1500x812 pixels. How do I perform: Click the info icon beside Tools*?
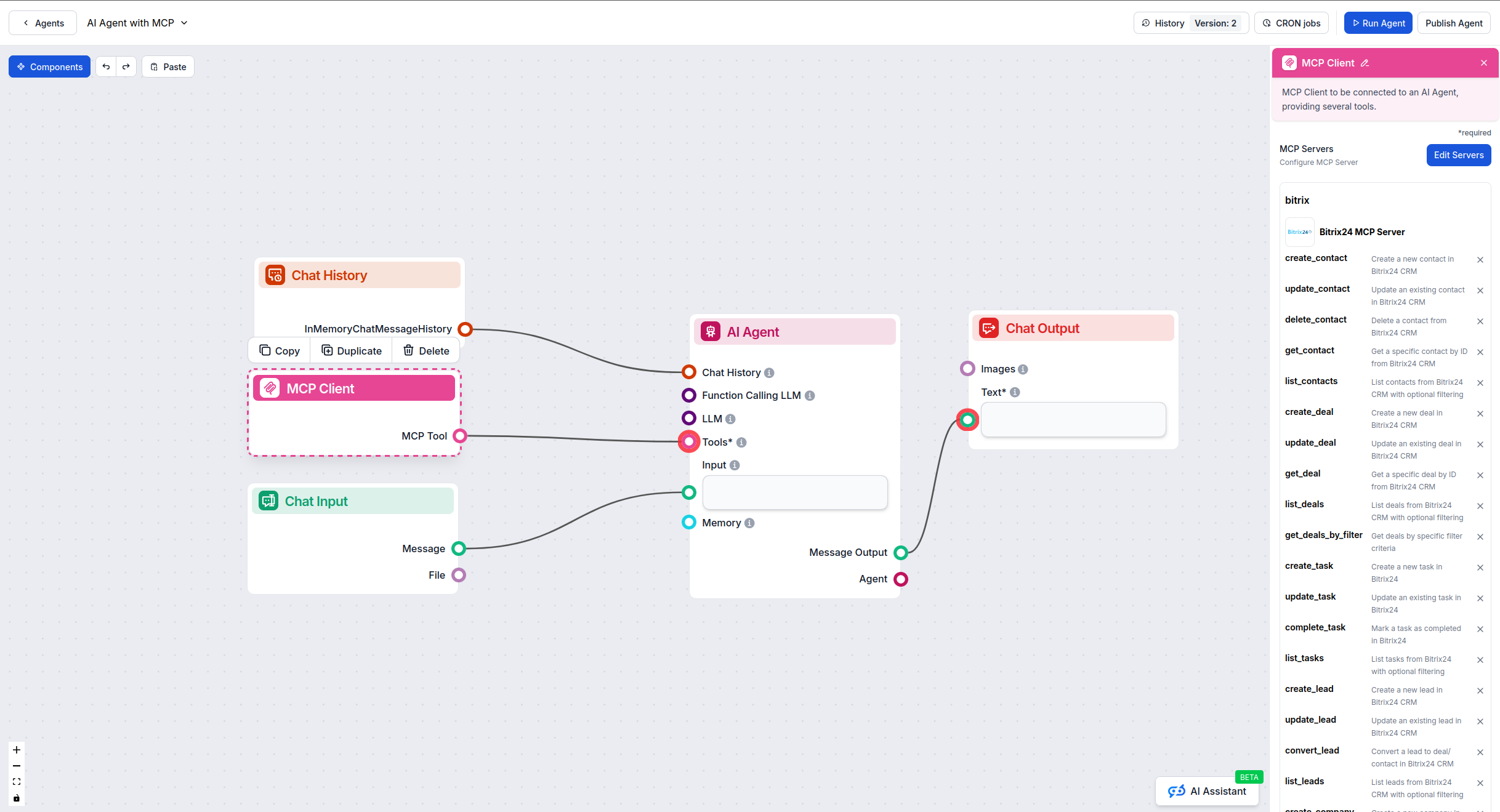point(741,442)
